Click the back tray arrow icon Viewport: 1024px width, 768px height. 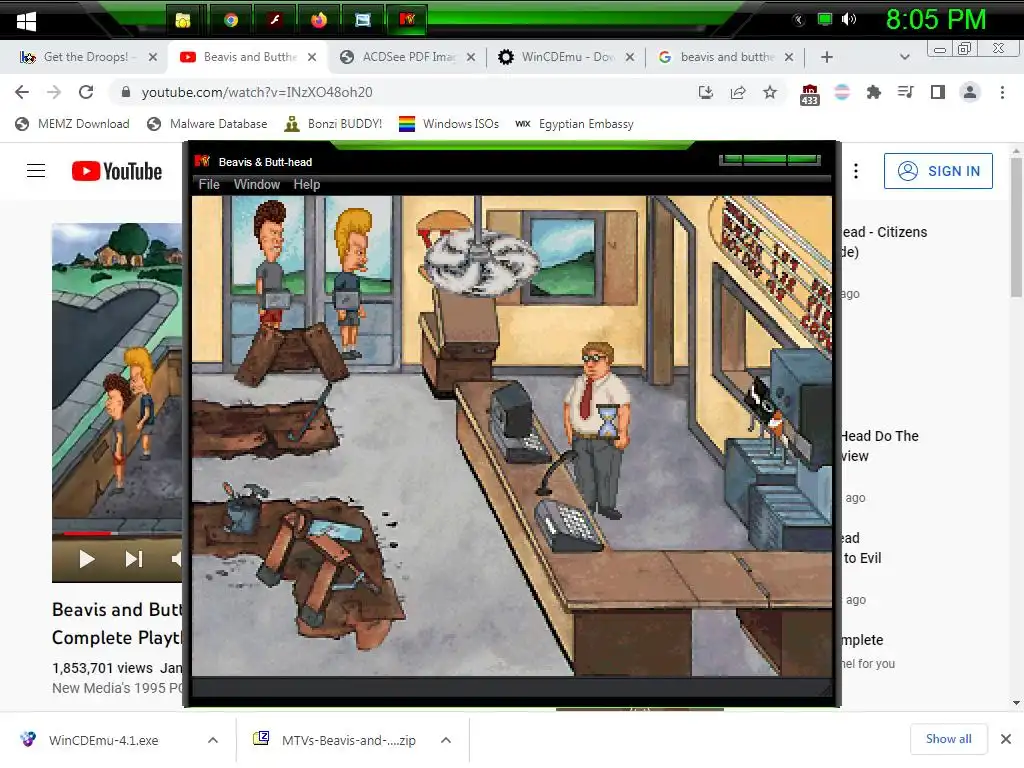pos(799,20)
